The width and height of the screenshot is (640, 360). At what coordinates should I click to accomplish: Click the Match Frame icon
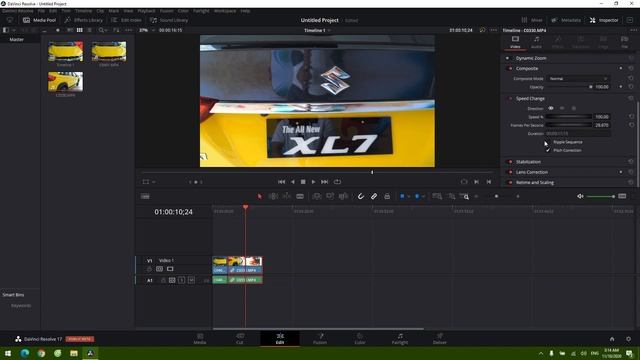tap(464, 182)
